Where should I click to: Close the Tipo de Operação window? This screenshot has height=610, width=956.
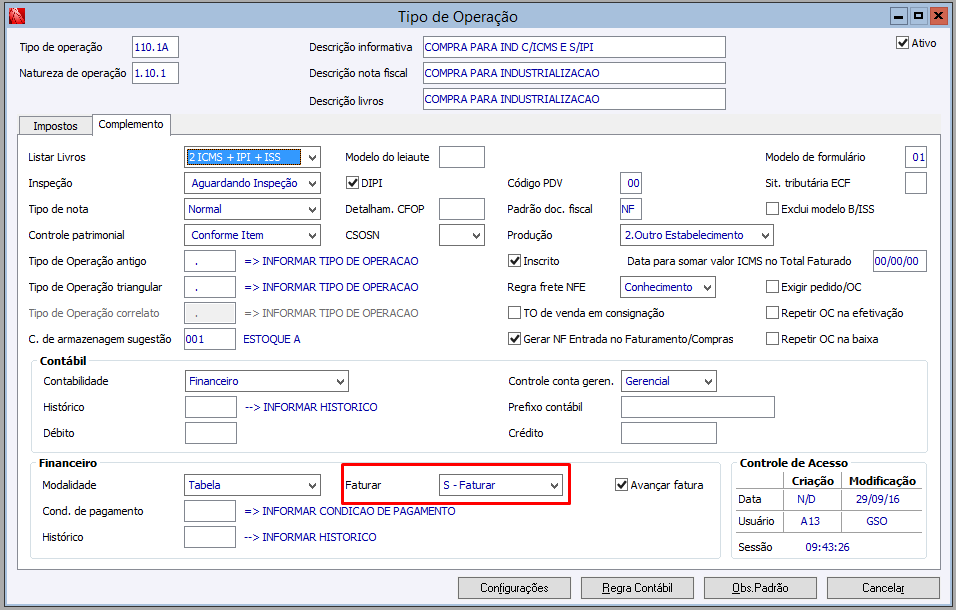(x=938, y=16)
